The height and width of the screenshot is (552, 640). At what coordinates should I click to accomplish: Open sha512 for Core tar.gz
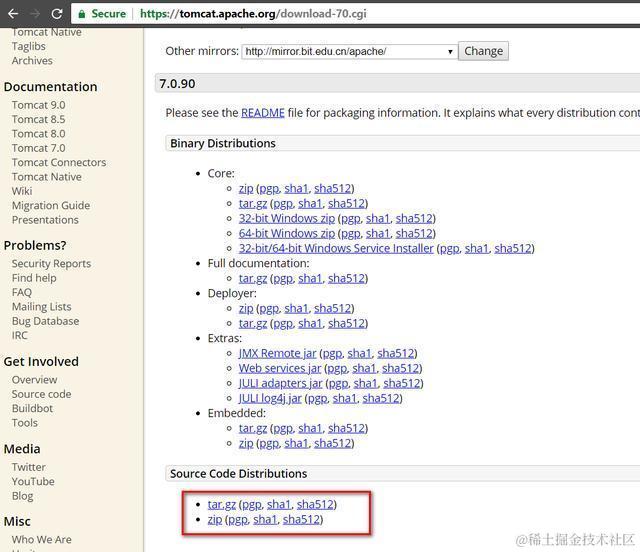(x=347, y=203)
